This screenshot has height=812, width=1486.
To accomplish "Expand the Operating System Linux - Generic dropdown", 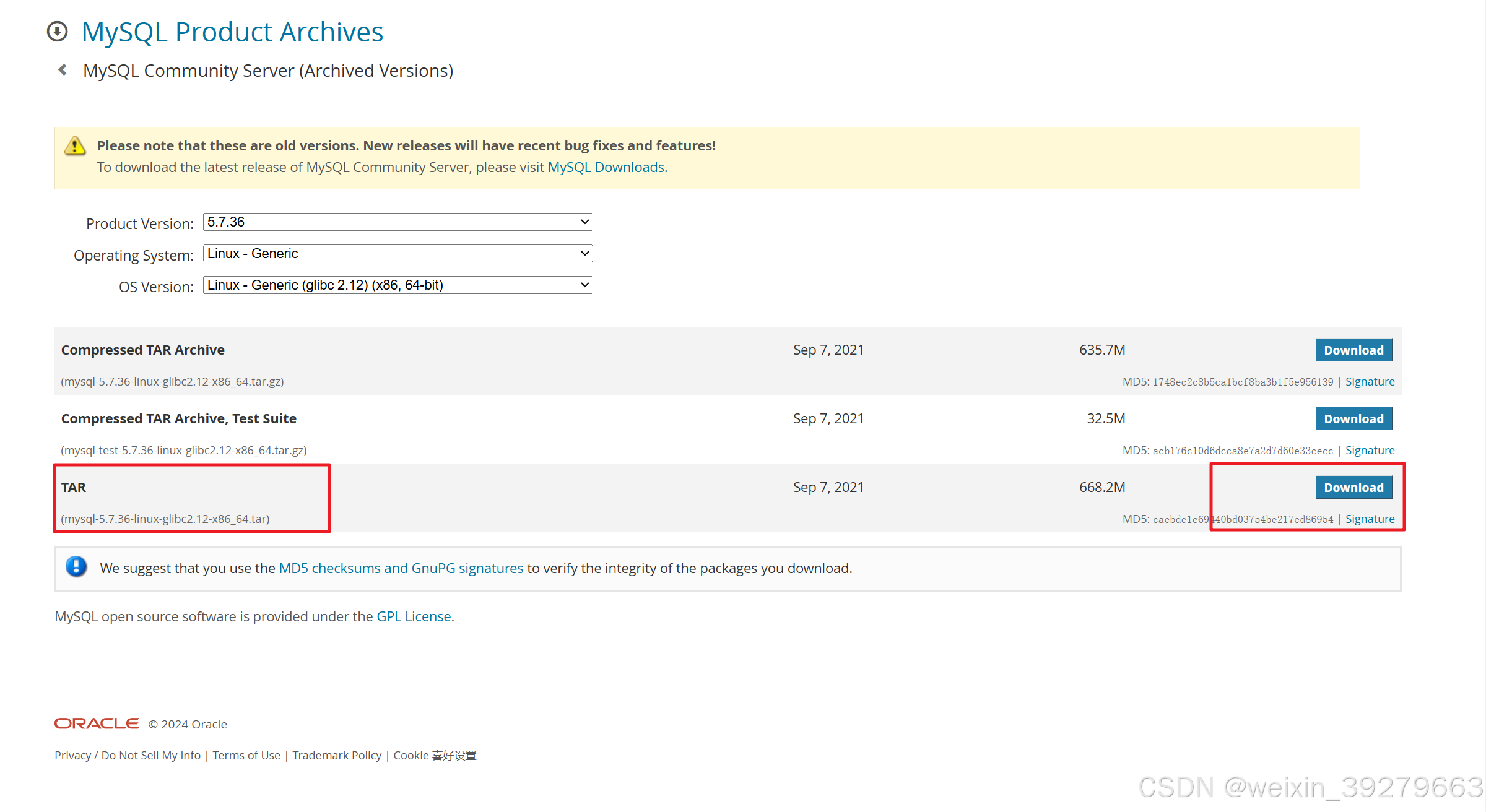I will pos(398,254).
